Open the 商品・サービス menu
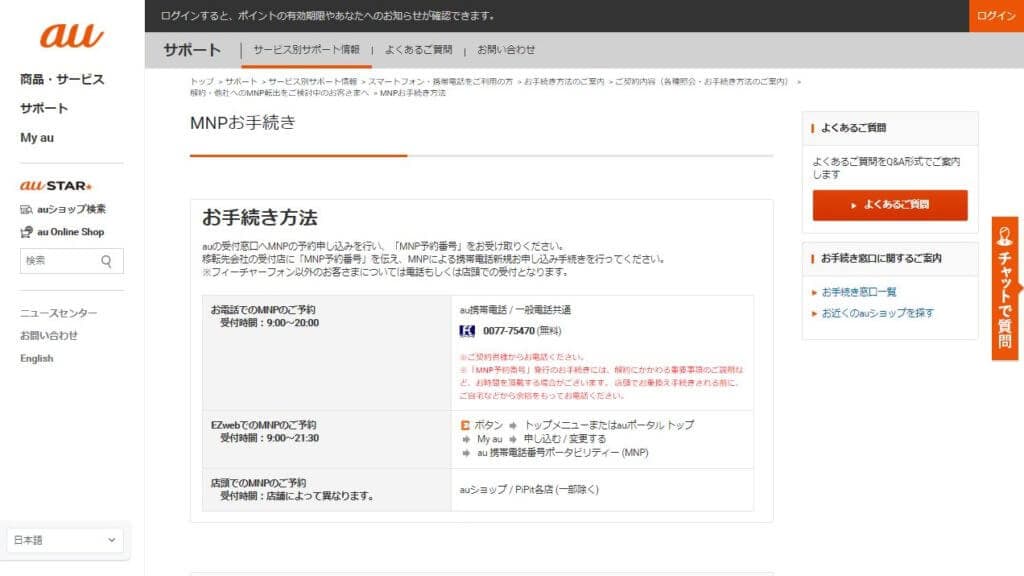Image resolution: width=1024 pixels, height=576 pixels. pos(62,80)
